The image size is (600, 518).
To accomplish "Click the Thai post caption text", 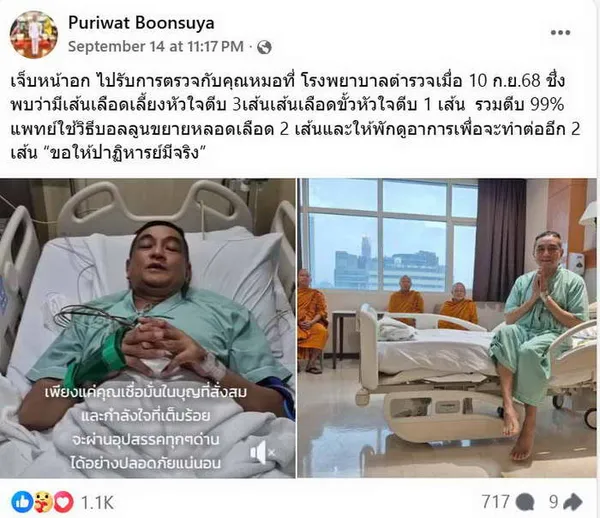I will pyautogui.click(x=296, y=117).
